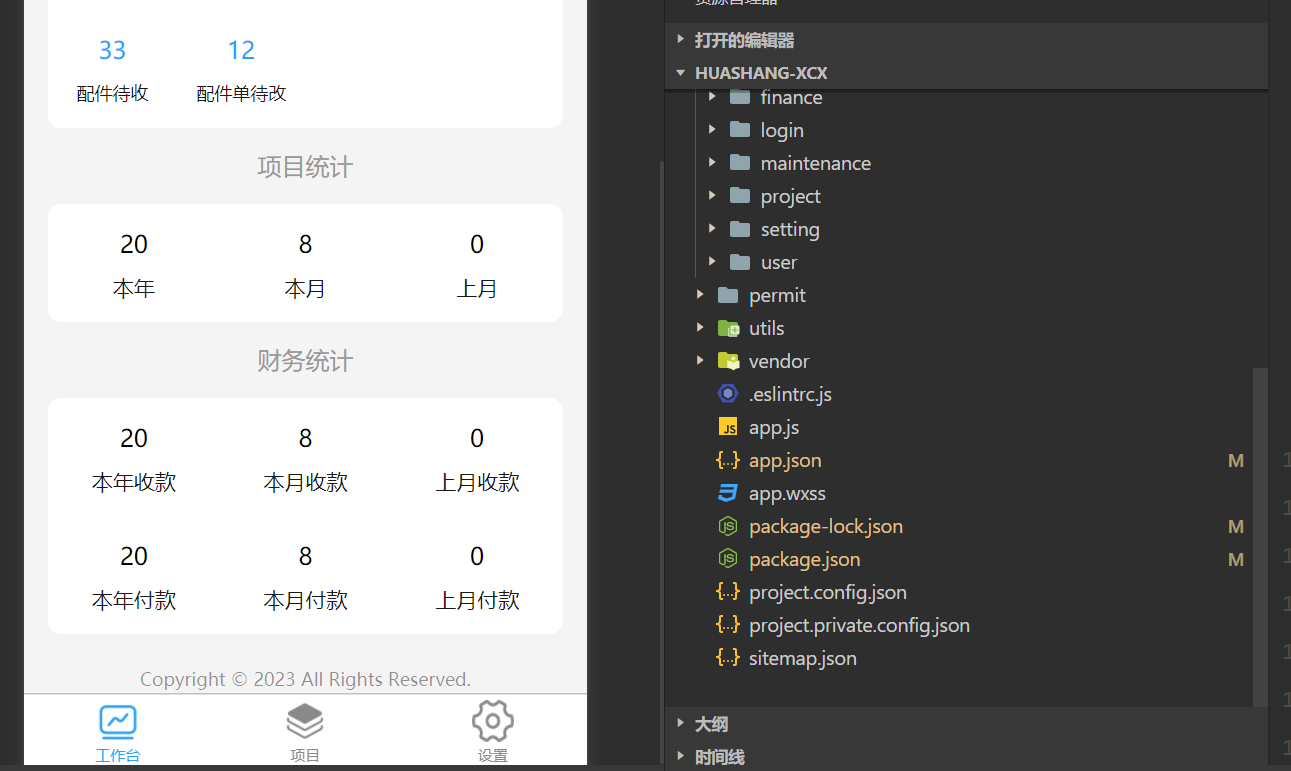The width and height of the screenshot is (1291, 771).
Task: Select the 上月 project count 0
Action: pyautogui.click(x=477, y=244)
